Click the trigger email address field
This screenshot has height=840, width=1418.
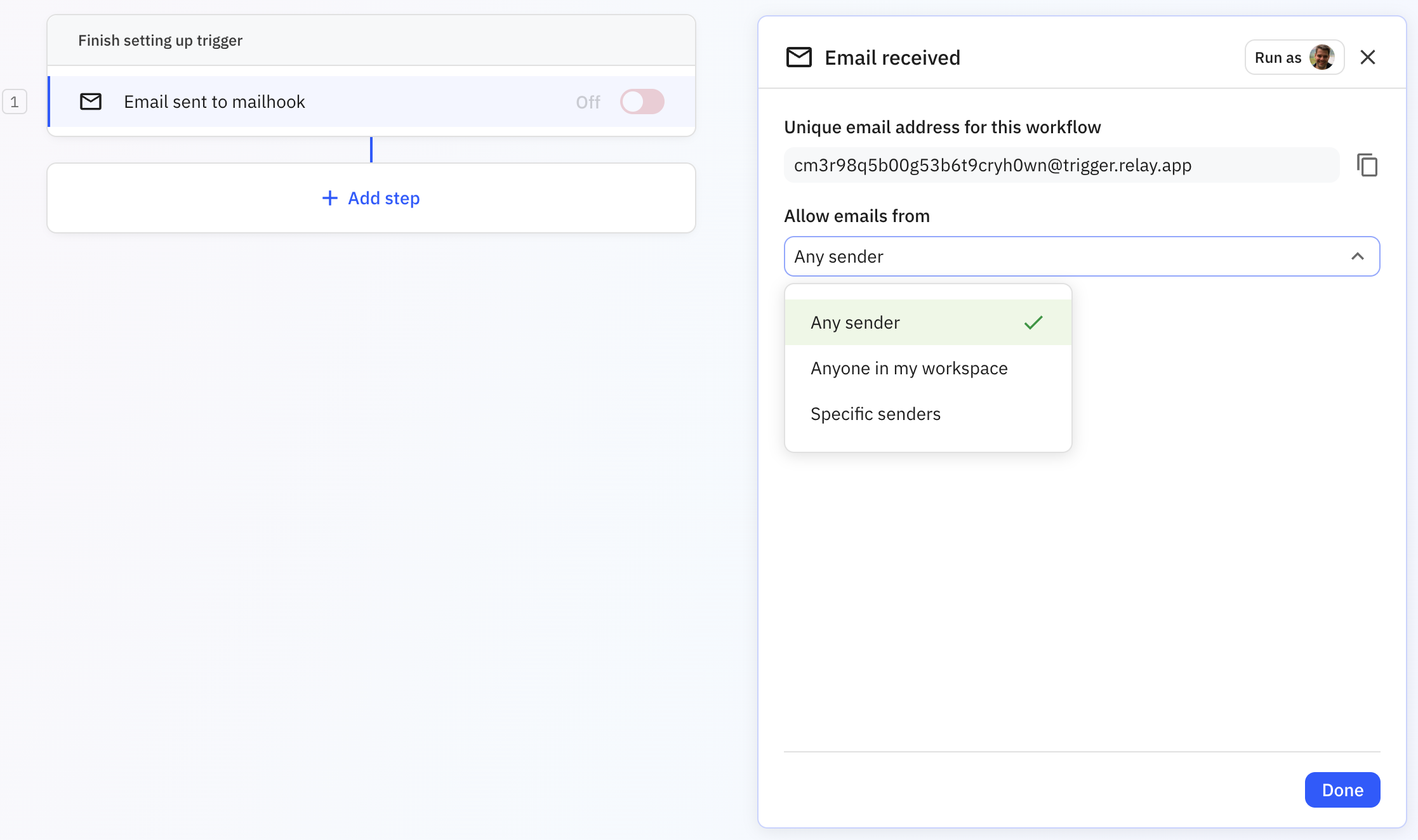[x=1060, y=165]
